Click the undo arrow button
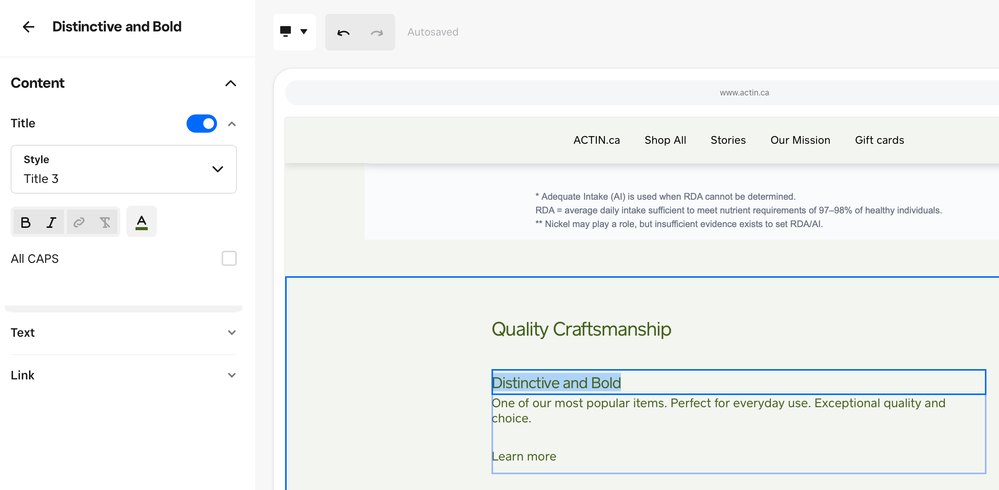Screen dimensions: 999x490 click(343, 32)
